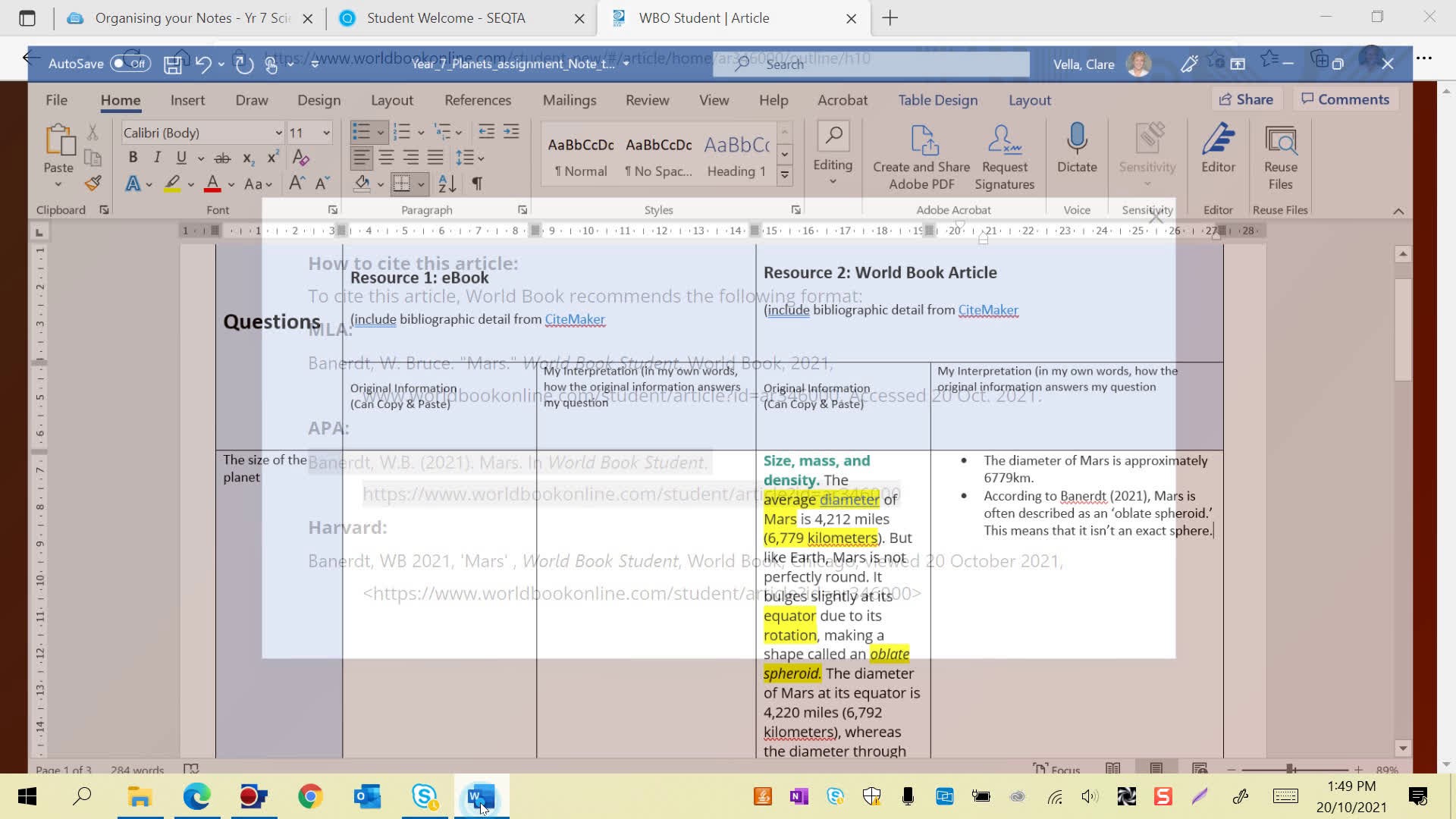Viewport: 1456px width, 819px height.
Task: Toggle Bold formatting
Action: [133, 158]
